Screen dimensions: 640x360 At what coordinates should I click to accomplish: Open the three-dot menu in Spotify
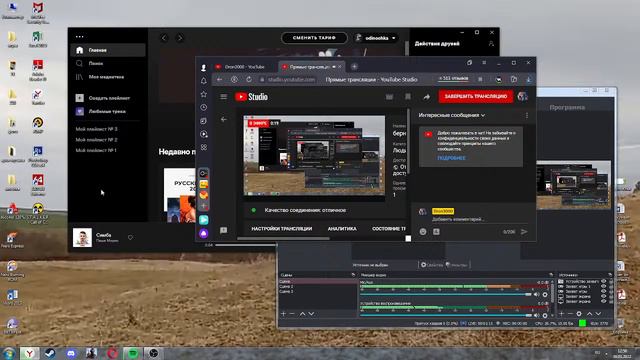tap(79, 37)
